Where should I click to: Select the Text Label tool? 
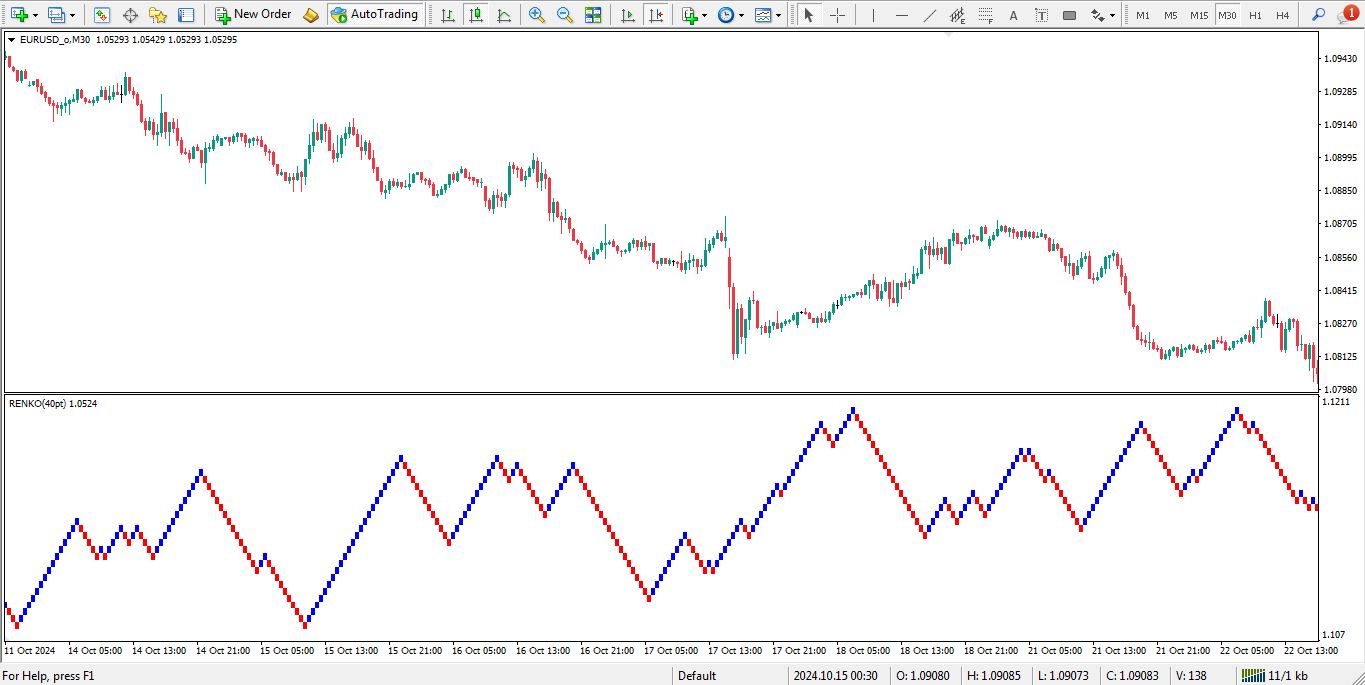pos(1042,15)
